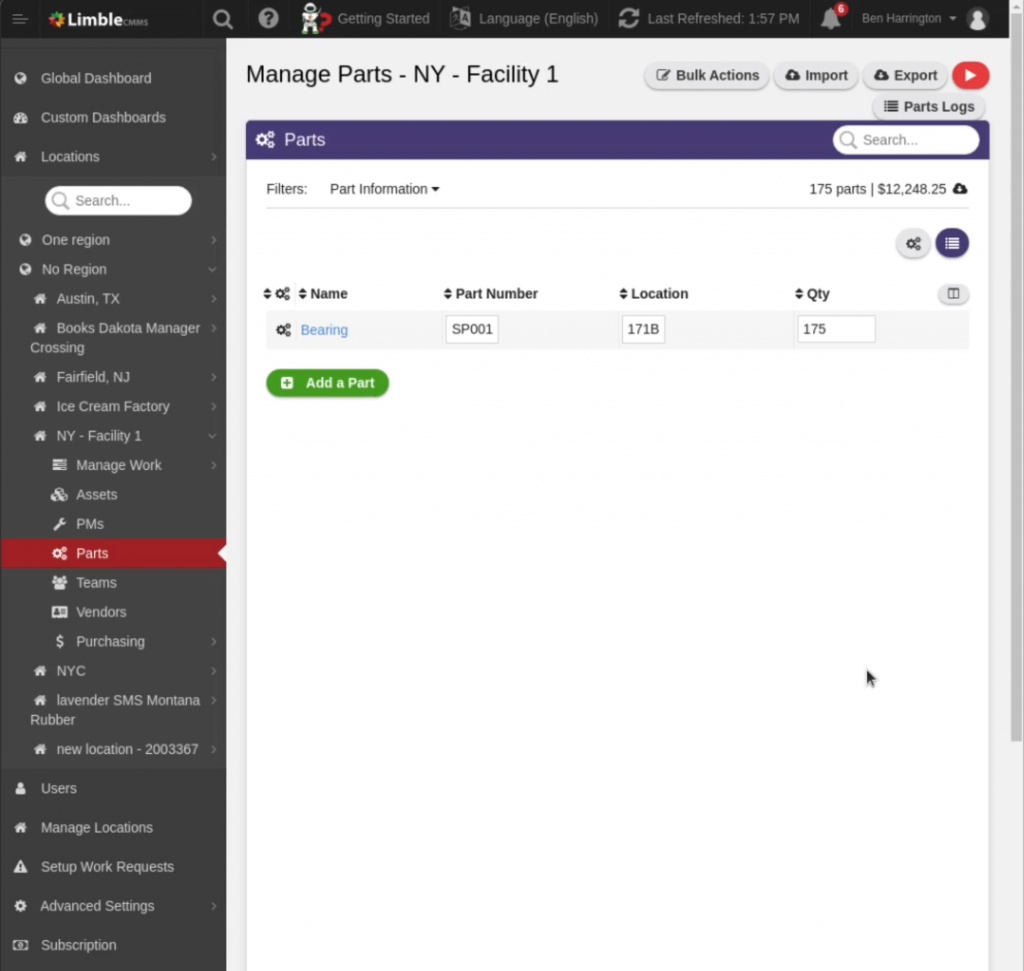Viewport: 1024px width, 971px height.
Task: Focus the Parts panel search field
Action: pyautogui.click(x=906, y=140)
